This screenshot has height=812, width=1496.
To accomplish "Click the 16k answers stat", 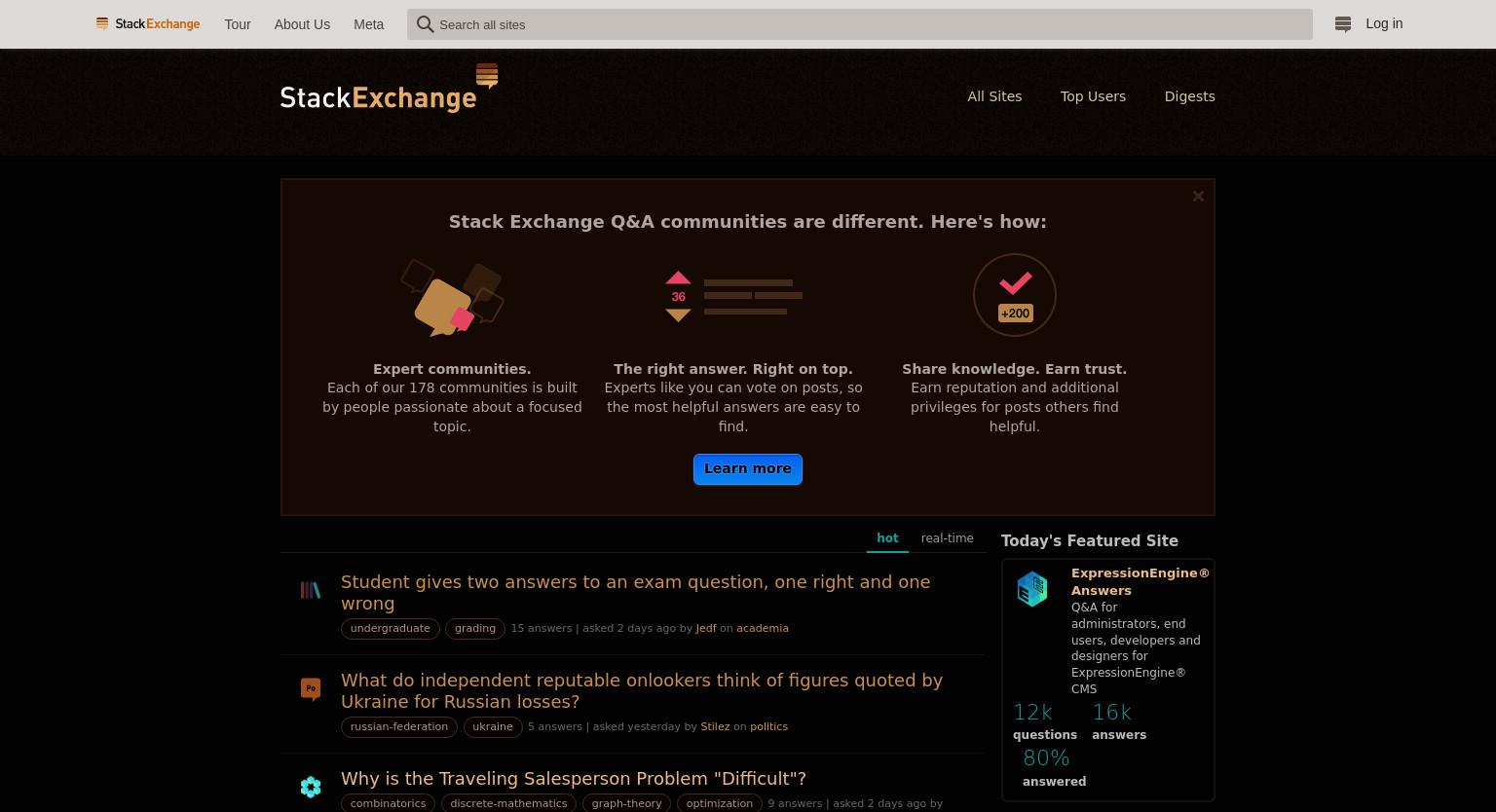I will tap(1119, 721).
